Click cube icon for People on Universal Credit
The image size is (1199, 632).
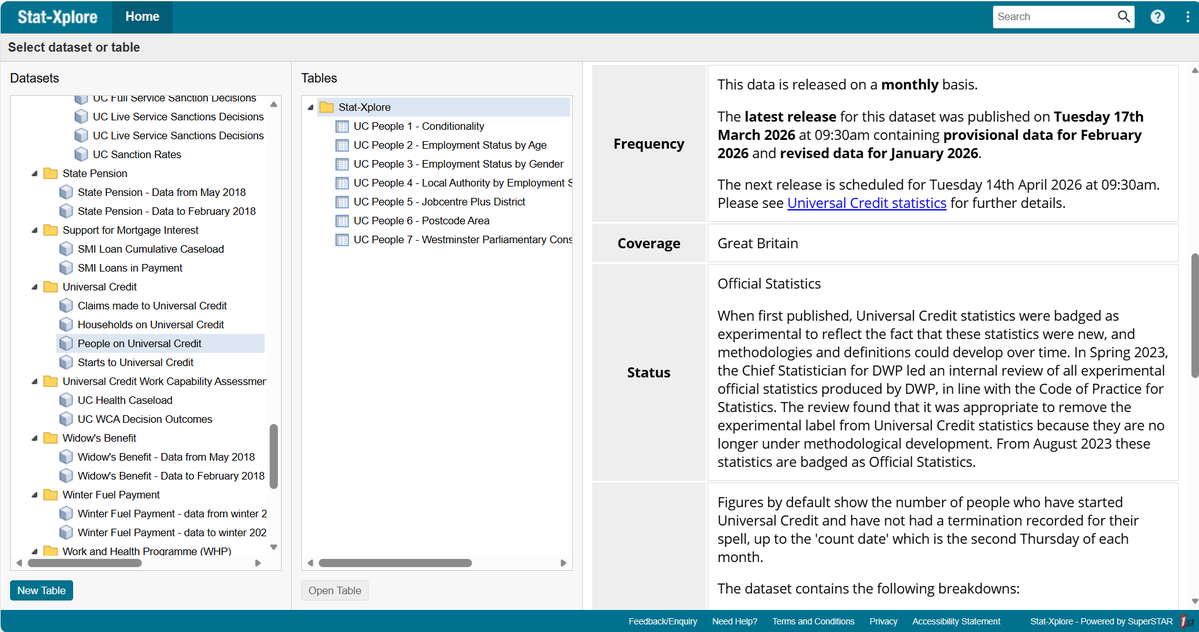[66, 344]
